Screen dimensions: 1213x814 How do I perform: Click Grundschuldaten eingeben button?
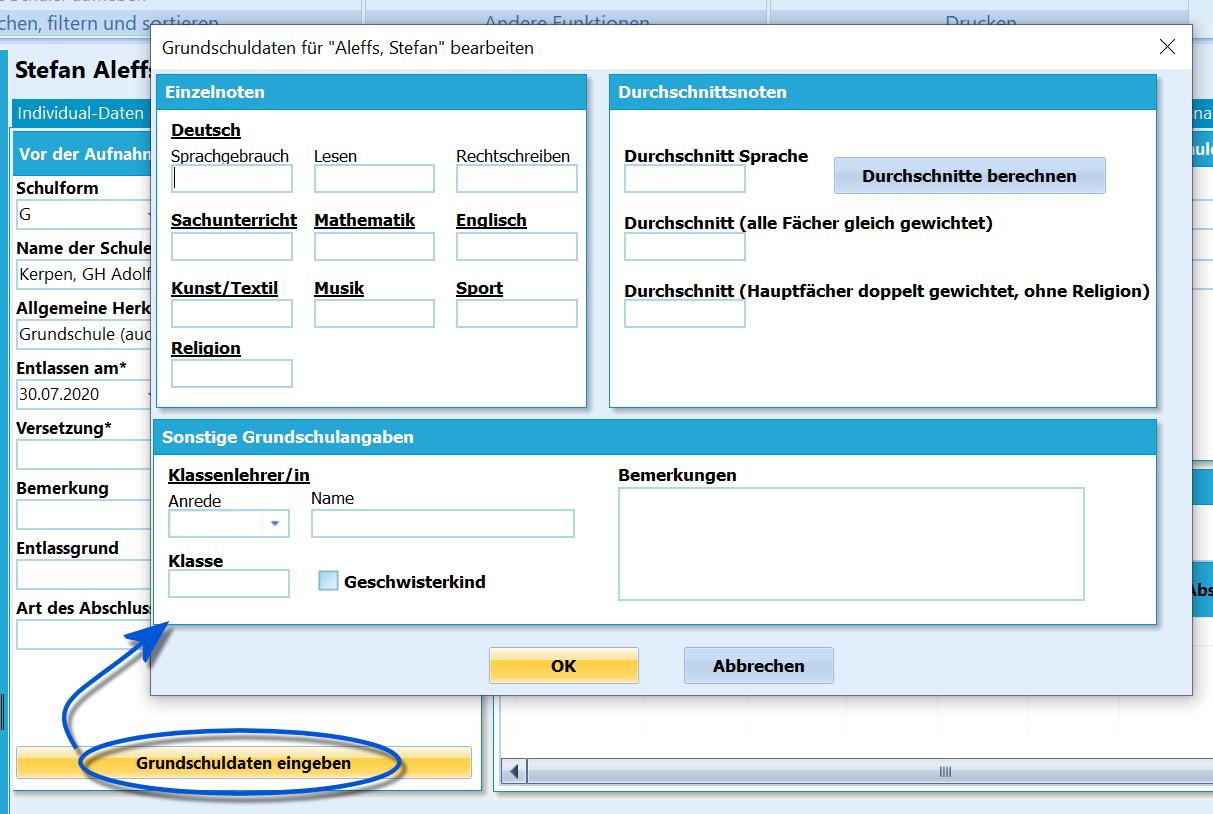[244, 763]
